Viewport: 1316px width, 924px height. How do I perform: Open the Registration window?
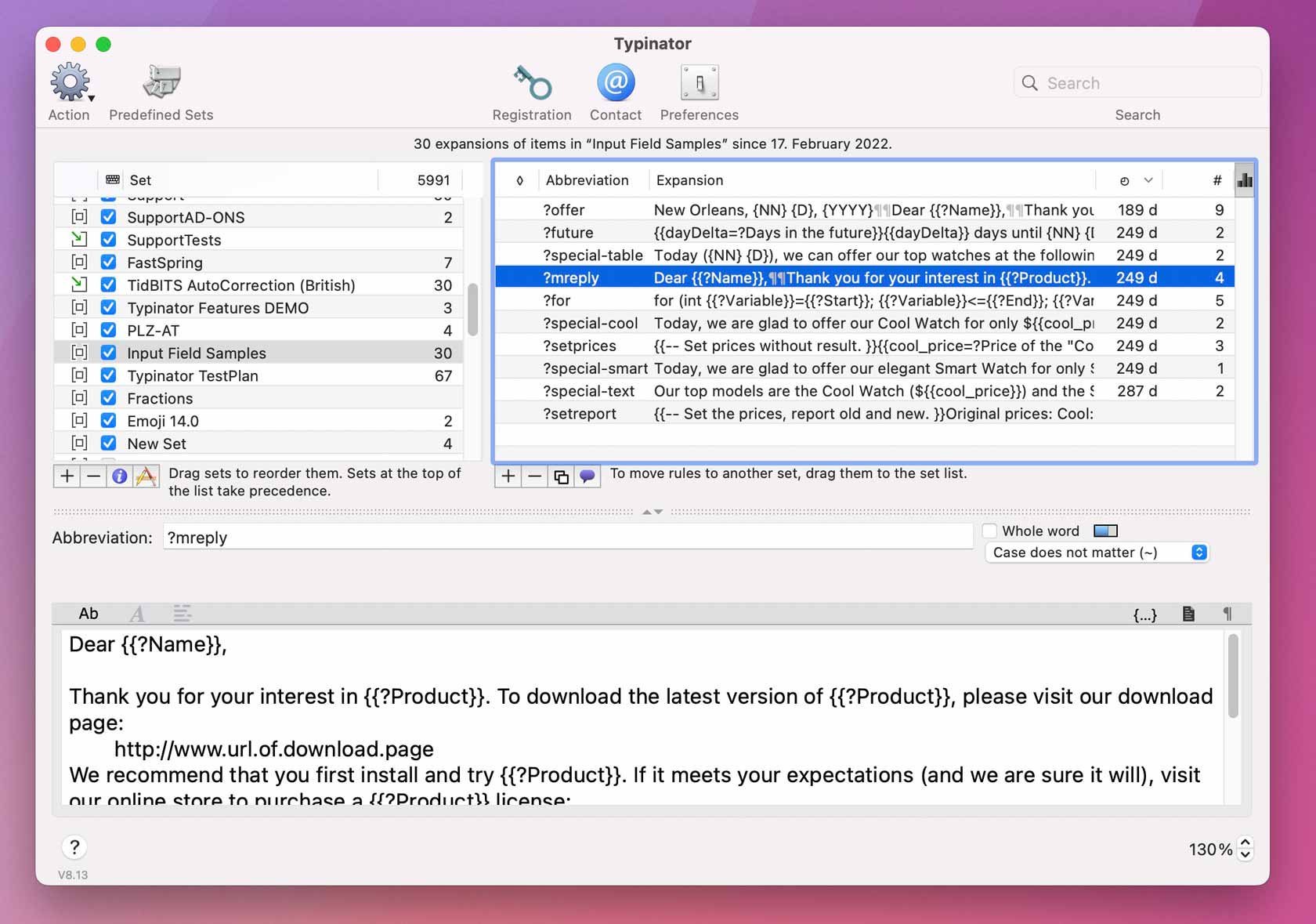(x=532, y=82)
